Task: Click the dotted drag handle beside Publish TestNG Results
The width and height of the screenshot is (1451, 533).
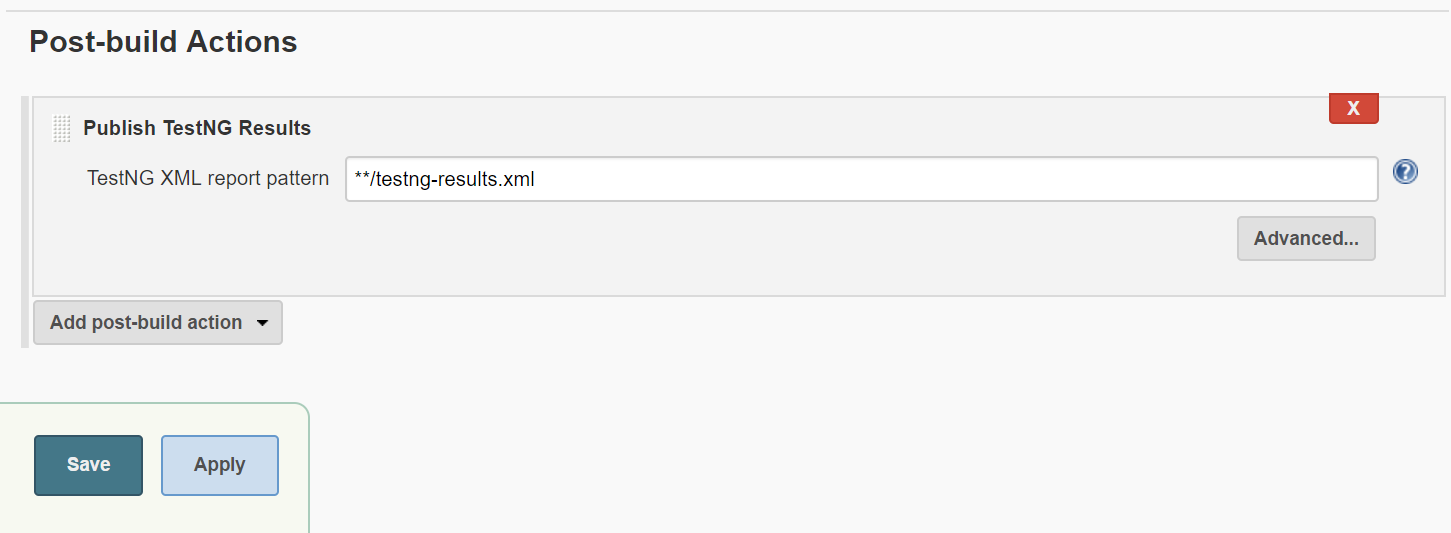Action: click(x=62, y=128)
